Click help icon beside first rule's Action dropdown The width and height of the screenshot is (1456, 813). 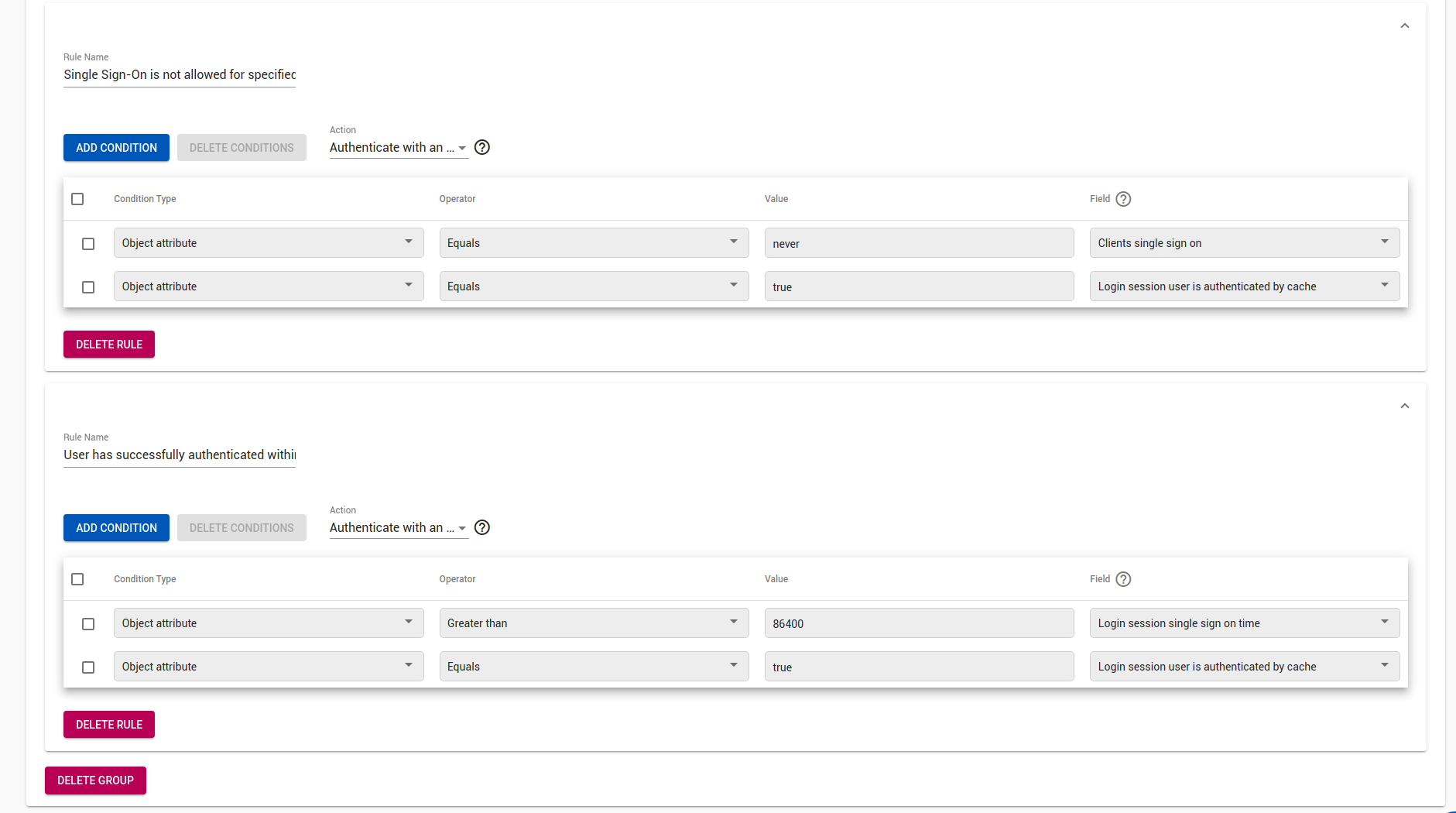482,147
